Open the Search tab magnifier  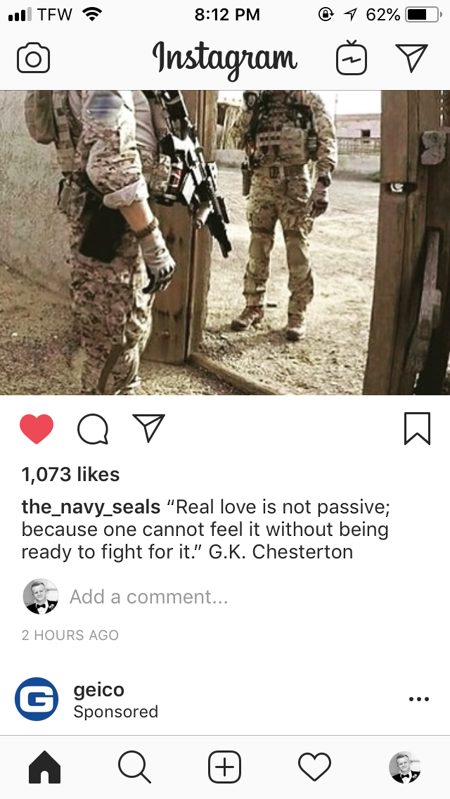(135, 767)
